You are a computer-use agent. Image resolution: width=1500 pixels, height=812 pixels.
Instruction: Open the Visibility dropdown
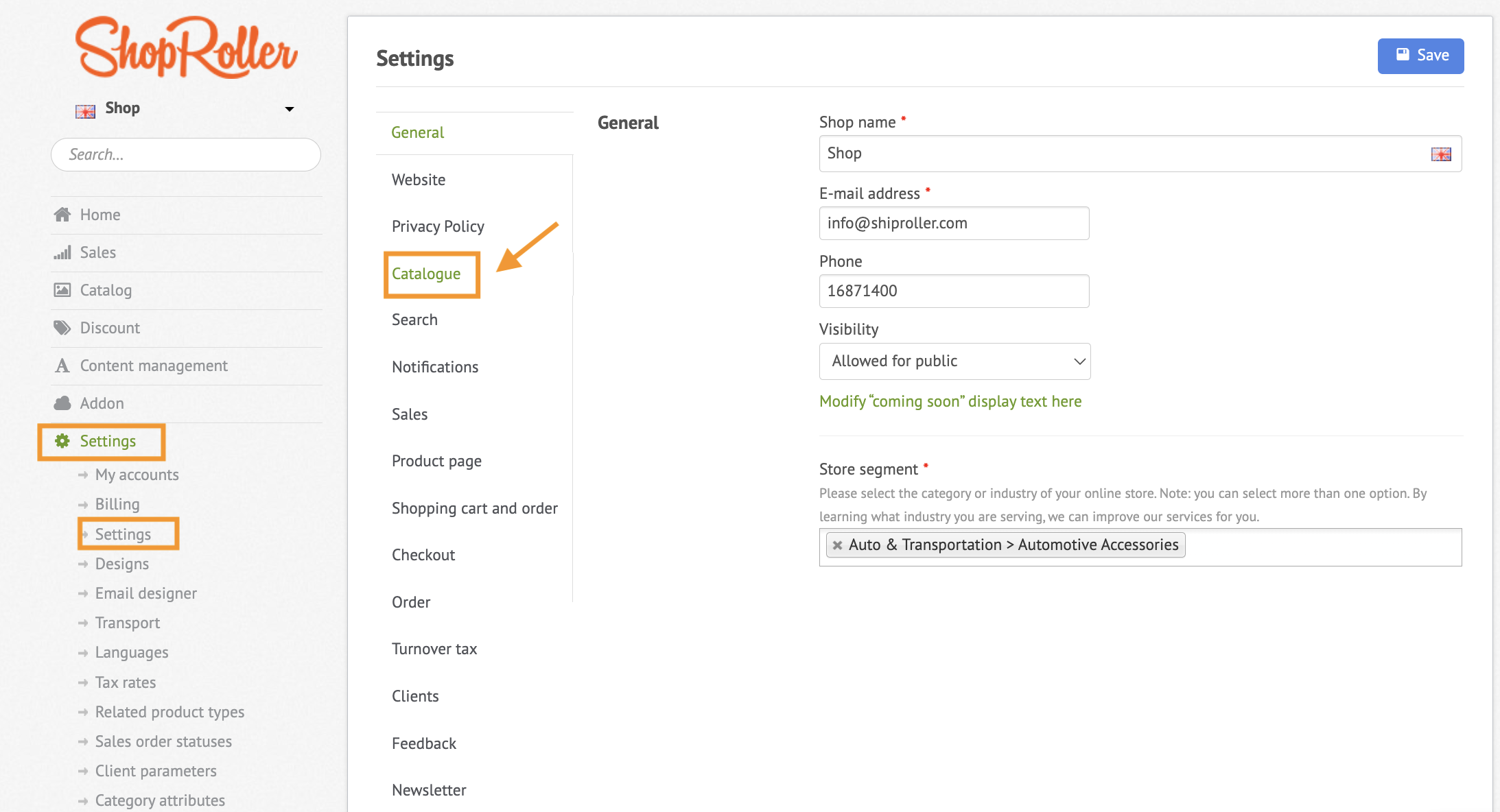(954, 361)
